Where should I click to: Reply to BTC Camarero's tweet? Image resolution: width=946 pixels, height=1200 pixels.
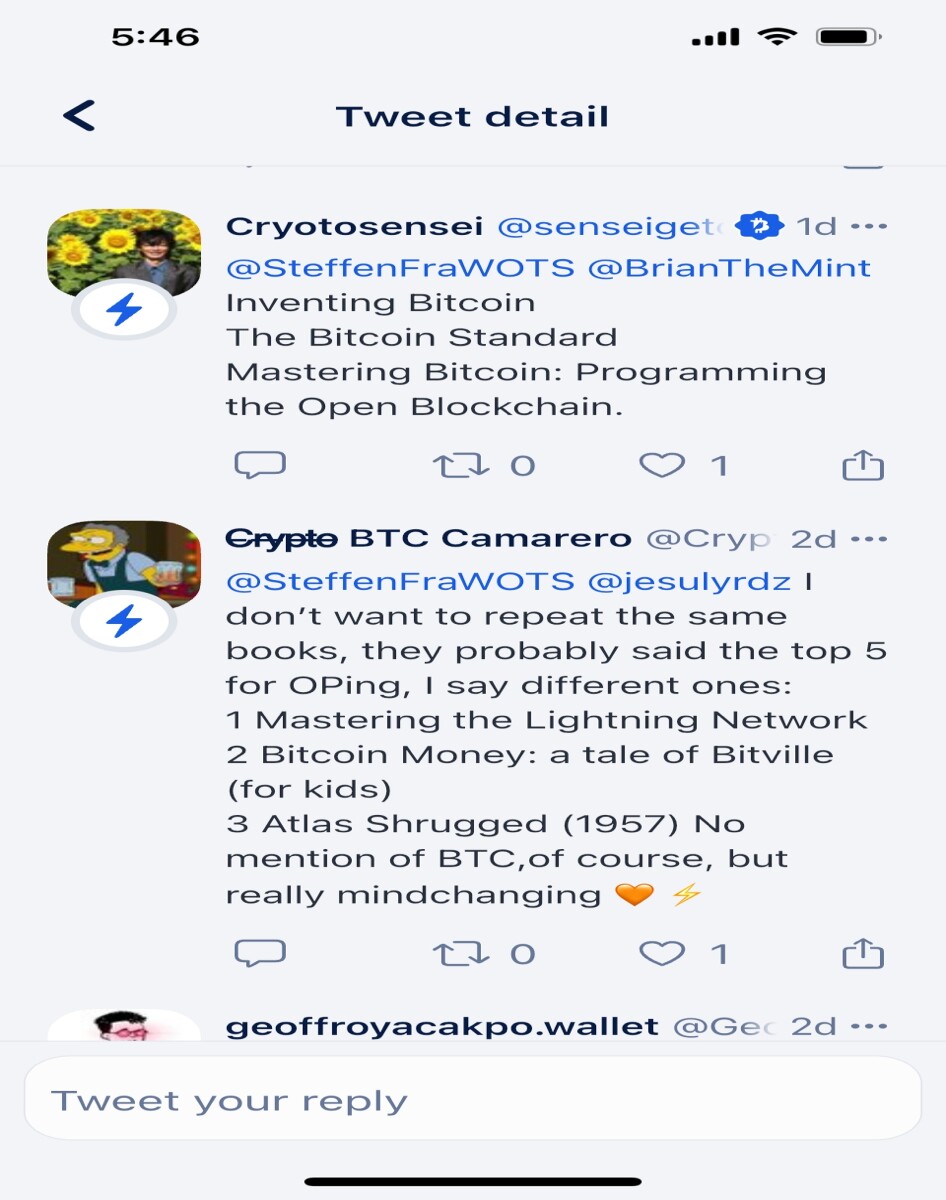click(x=260, y=953)
